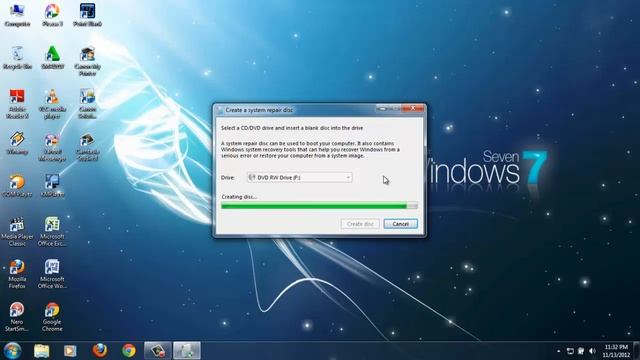Select the Adobe Reader 9 desktop shortcut

(17, 104)
